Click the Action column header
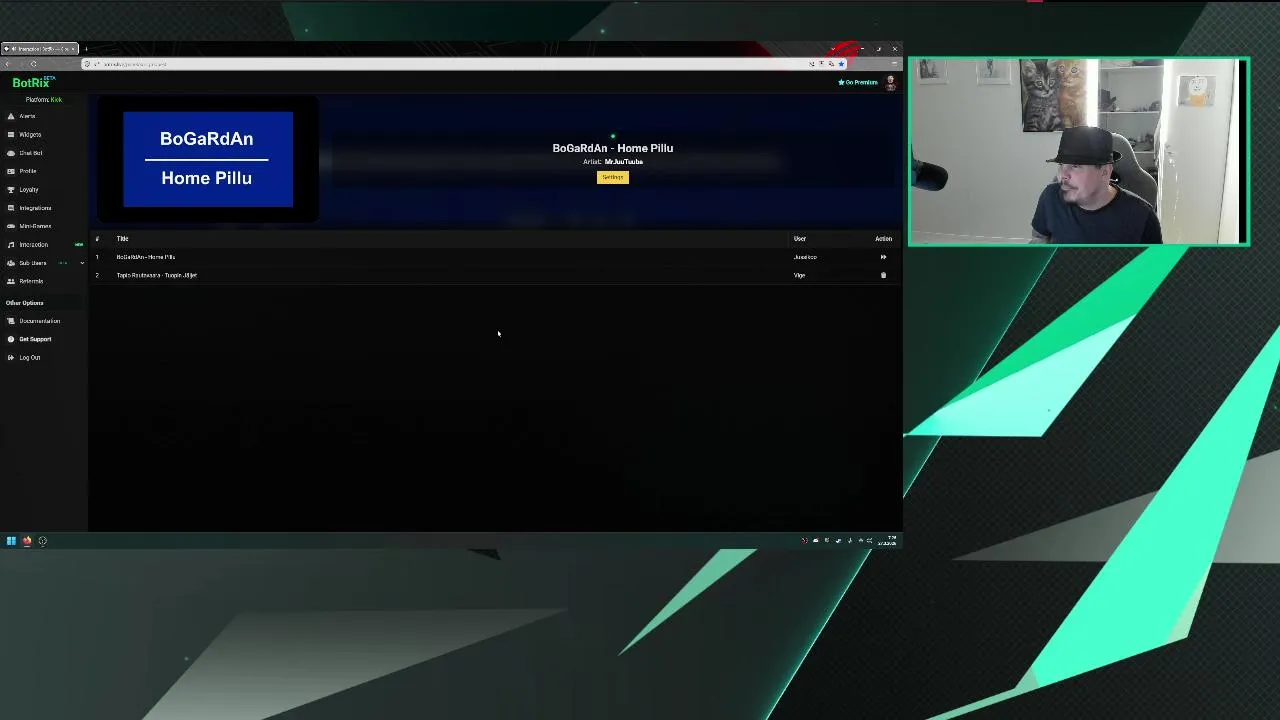This screenshot has width=1280, height=720. click(883, 239)
